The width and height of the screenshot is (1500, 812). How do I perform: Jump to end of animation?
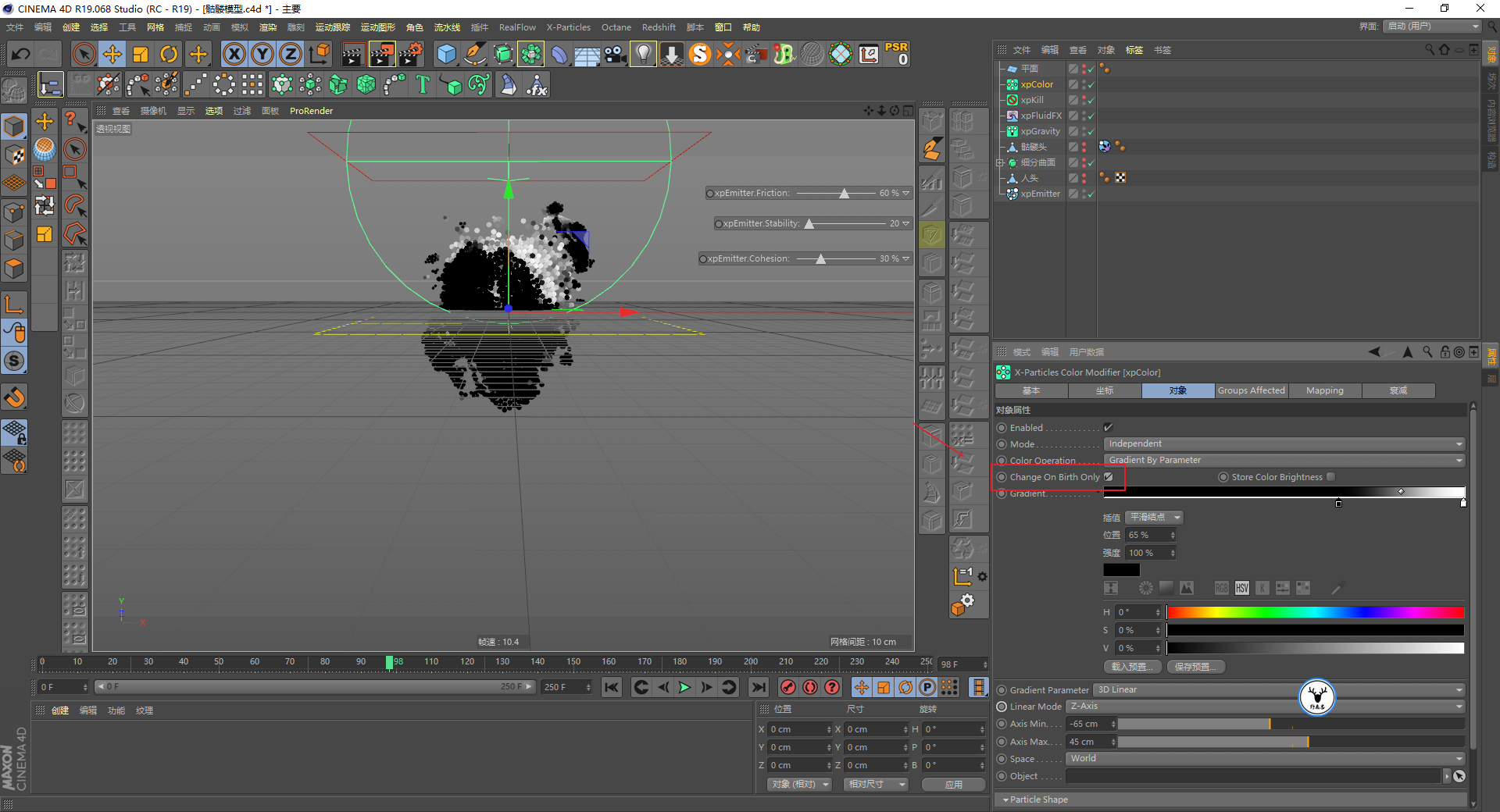(x=758, y=687)
